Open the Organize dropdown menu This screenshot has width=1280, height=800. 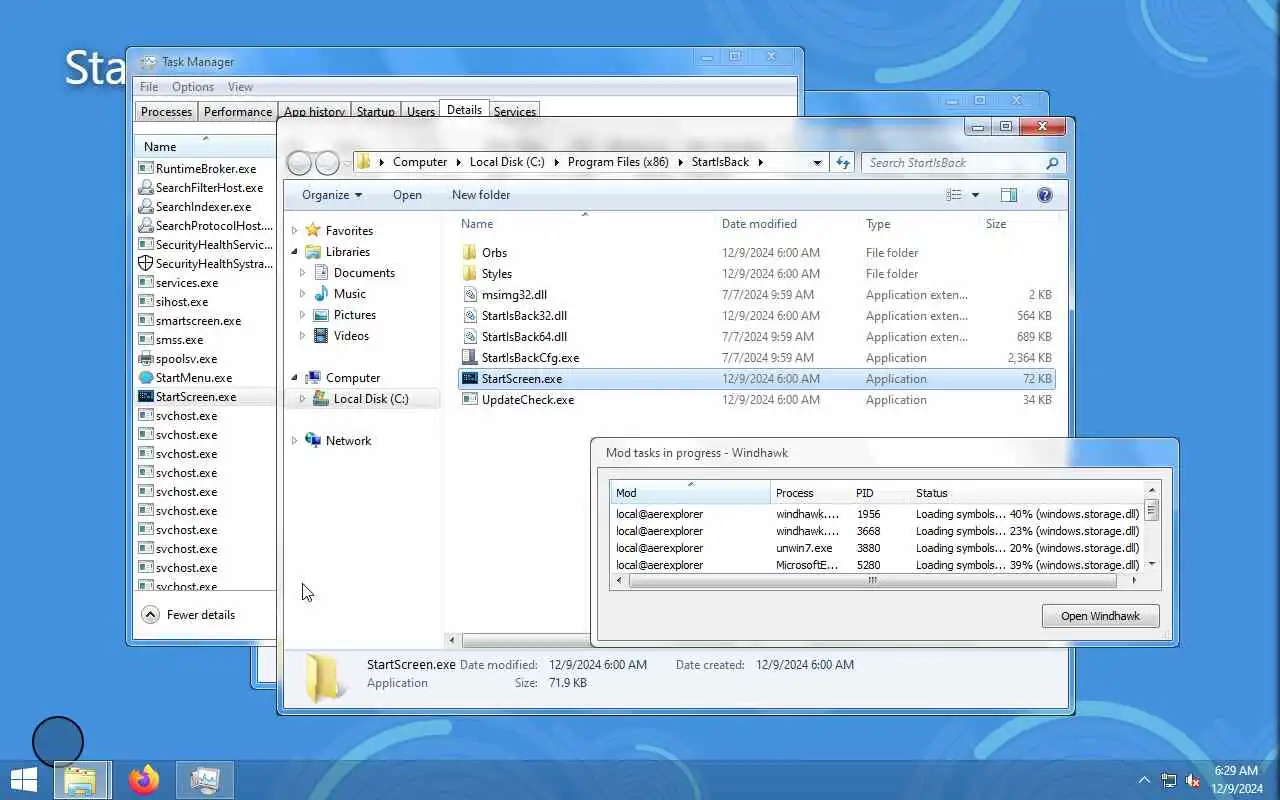pos(332,195)
